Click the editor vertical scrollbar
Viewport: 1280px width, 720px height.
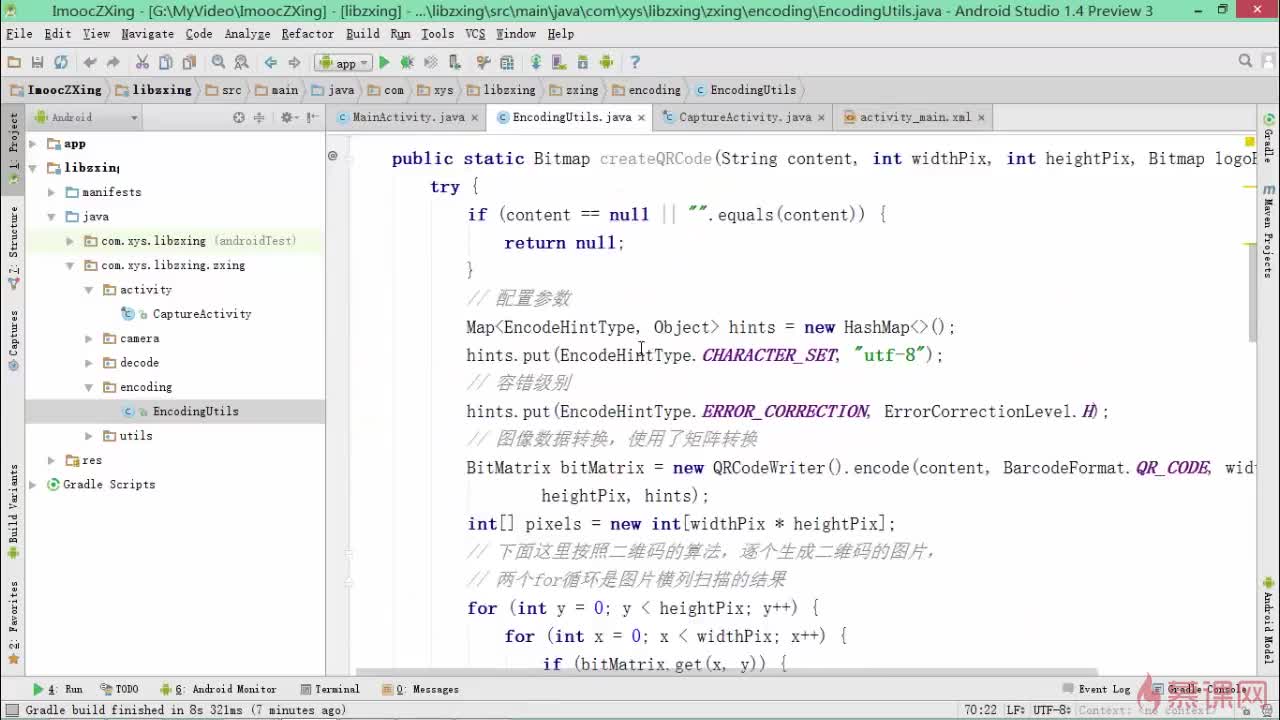1251,292
